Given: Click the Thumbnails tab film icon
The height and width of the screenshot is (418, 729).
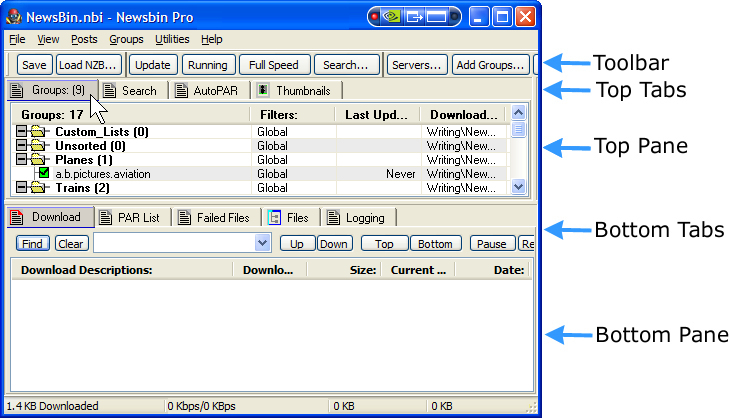Looking at the screenshot, I should coord(263,90).
